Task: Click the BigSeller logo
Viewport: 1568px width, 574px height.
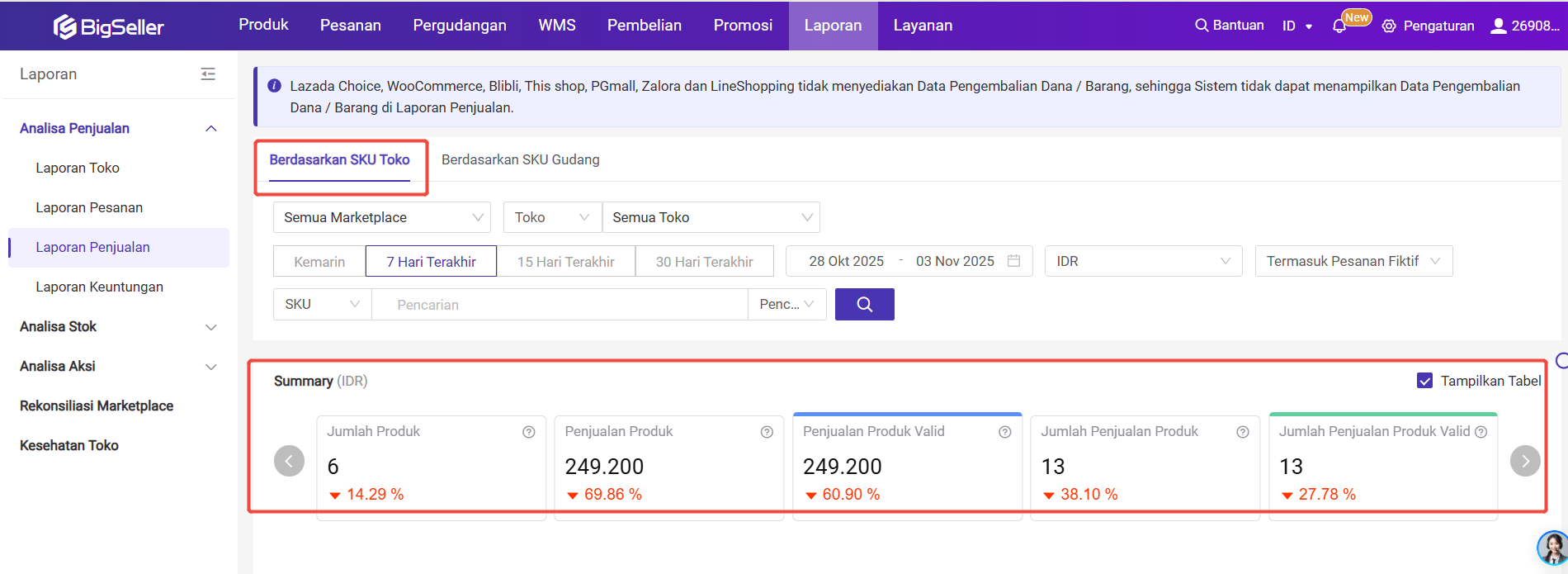Action: (109, 26)
